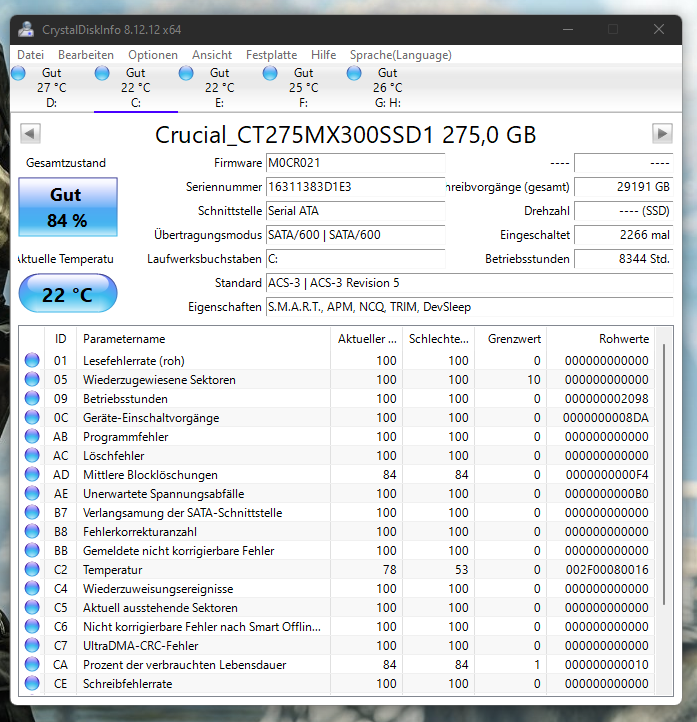Viewport: 697px width, 722px height.
Task: Click the Gut 84 % health status button
Action: [x=68, y=207]
